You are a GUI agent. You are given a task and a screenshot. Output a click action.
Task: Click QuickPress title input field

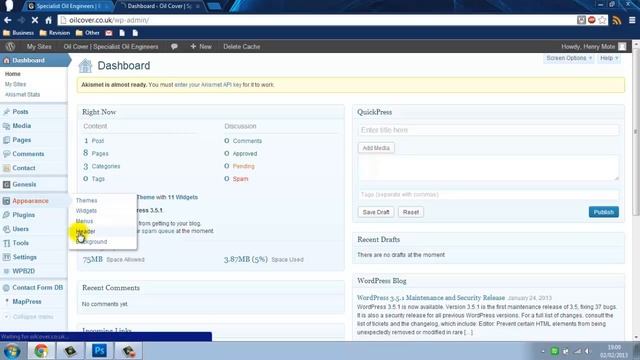(488, 130)
